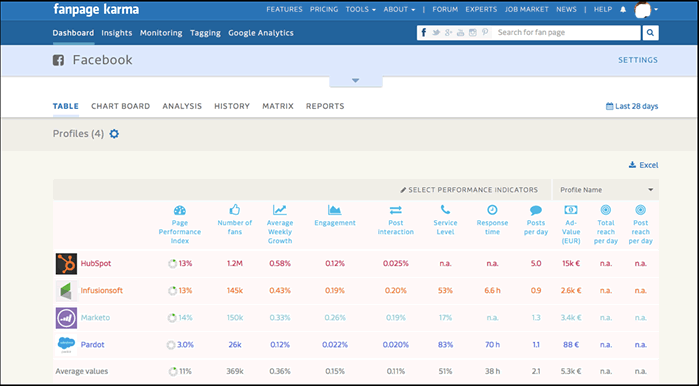Open the HubSpot profile name link
Screen dimensions: 700x386
point(96,263)
